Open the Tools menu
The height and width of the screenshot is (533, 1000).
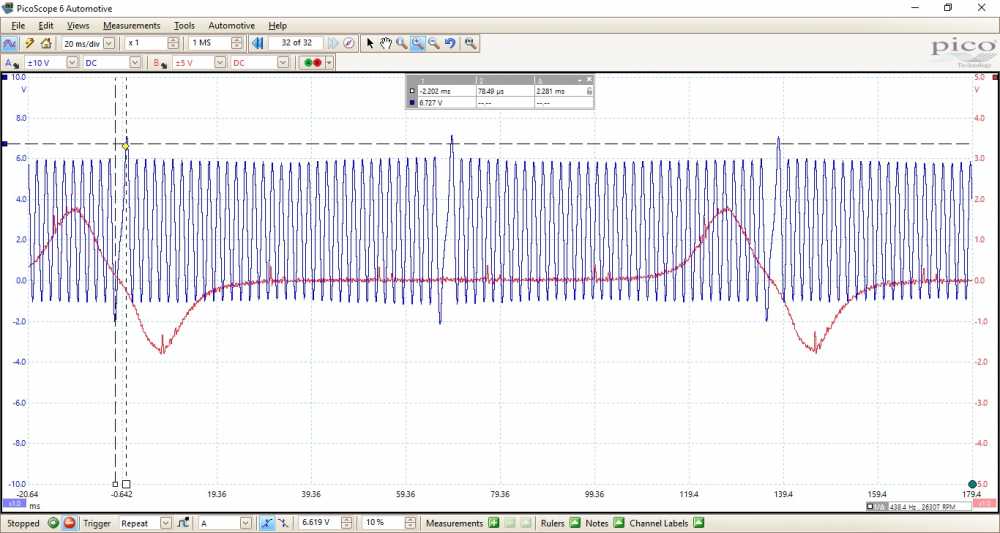pos(184,26)
